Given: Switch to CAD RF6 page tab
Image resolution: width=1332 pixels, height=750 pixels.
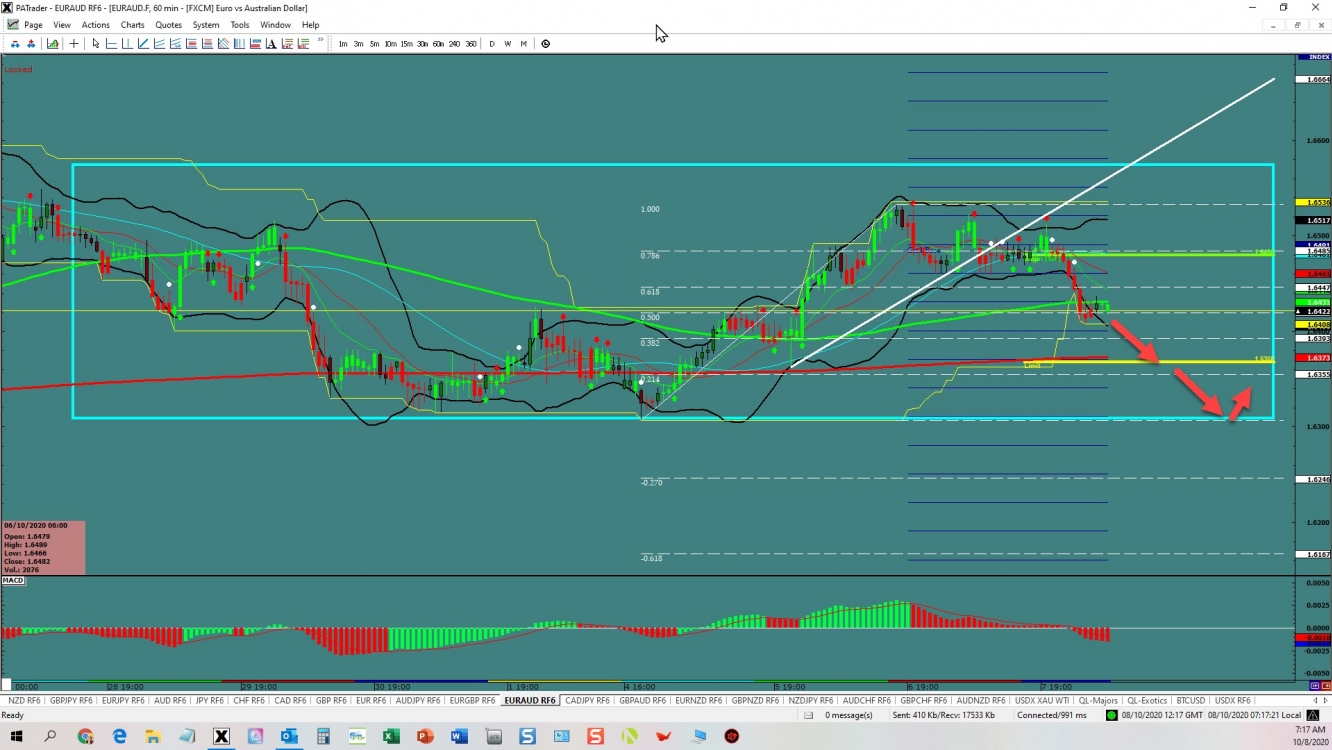Looking at the screenshot, I should [x=290, y=701].
